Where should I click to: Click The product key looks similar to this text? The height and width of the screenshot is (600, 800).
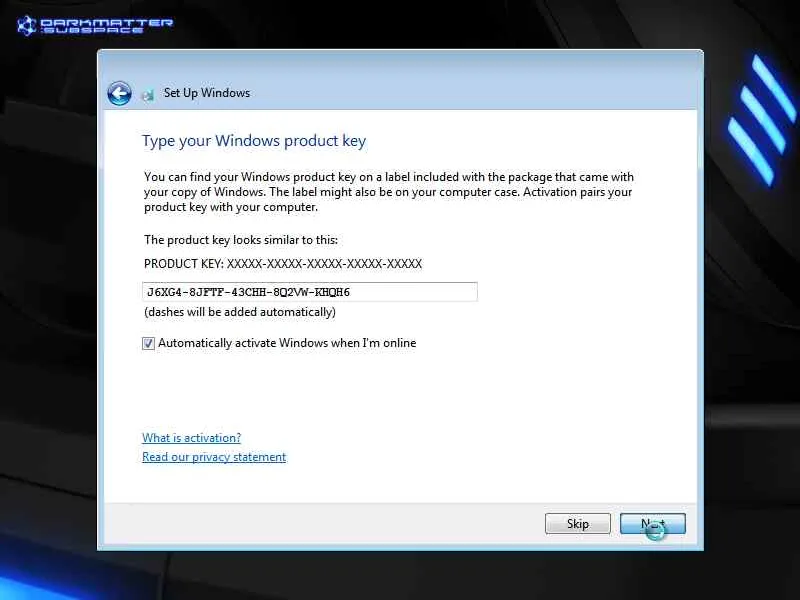point(241,240)
